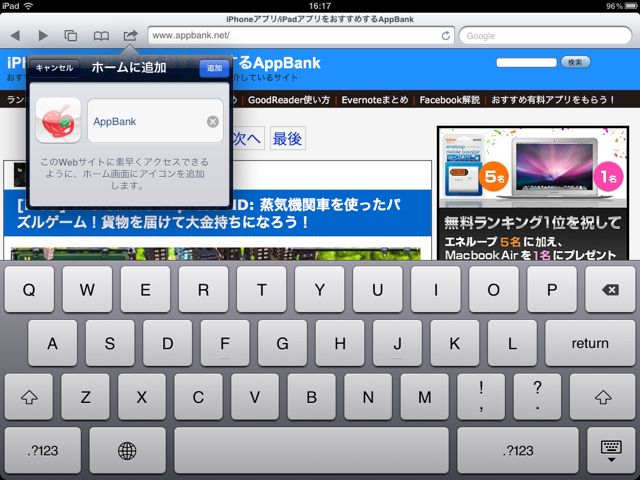The image size is (640, 480).
Task: Clear the AppBank name field
Action: pos(213,122)
